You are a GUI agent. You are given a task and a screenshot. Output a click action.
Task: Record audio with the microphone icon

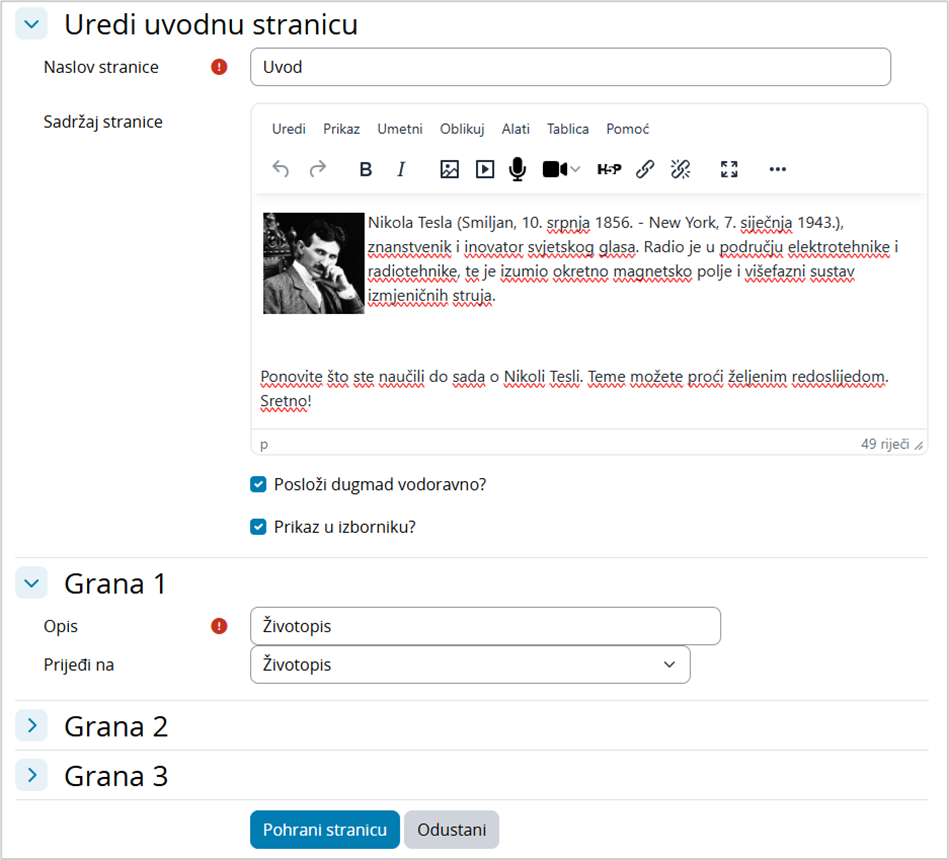click(x=517, y=169)
